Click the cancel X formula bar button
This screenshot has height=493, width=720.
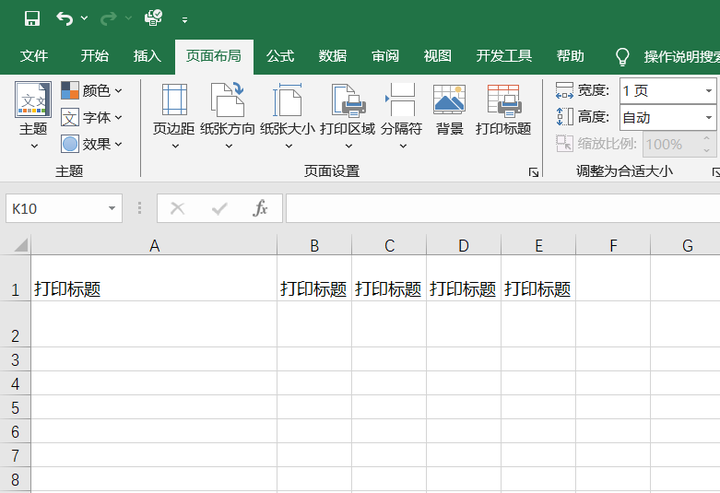[x=177, y=209]
